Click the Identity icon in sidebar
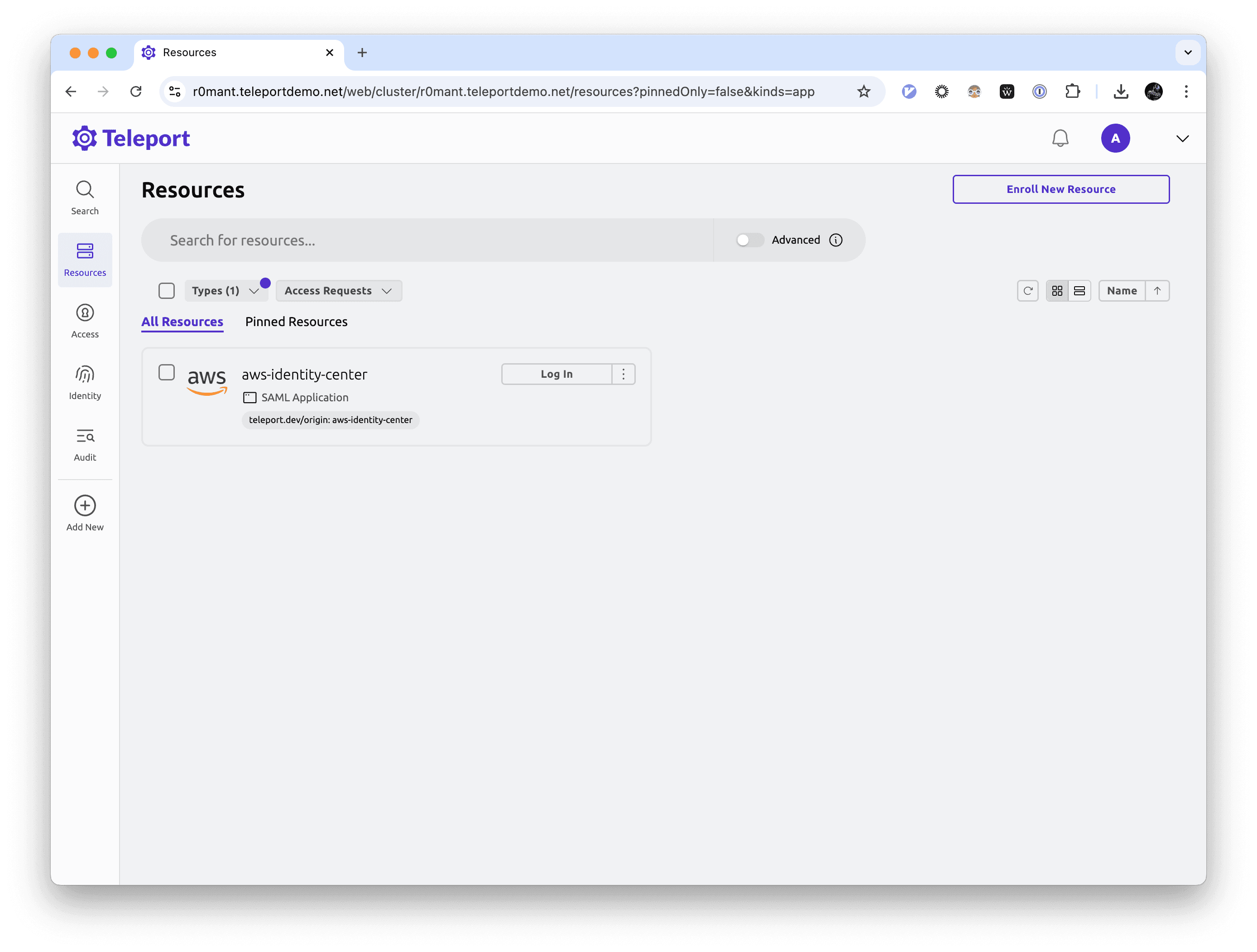Image resolution: width=1257 pixels, height=952 pixels. click(85, 374)
